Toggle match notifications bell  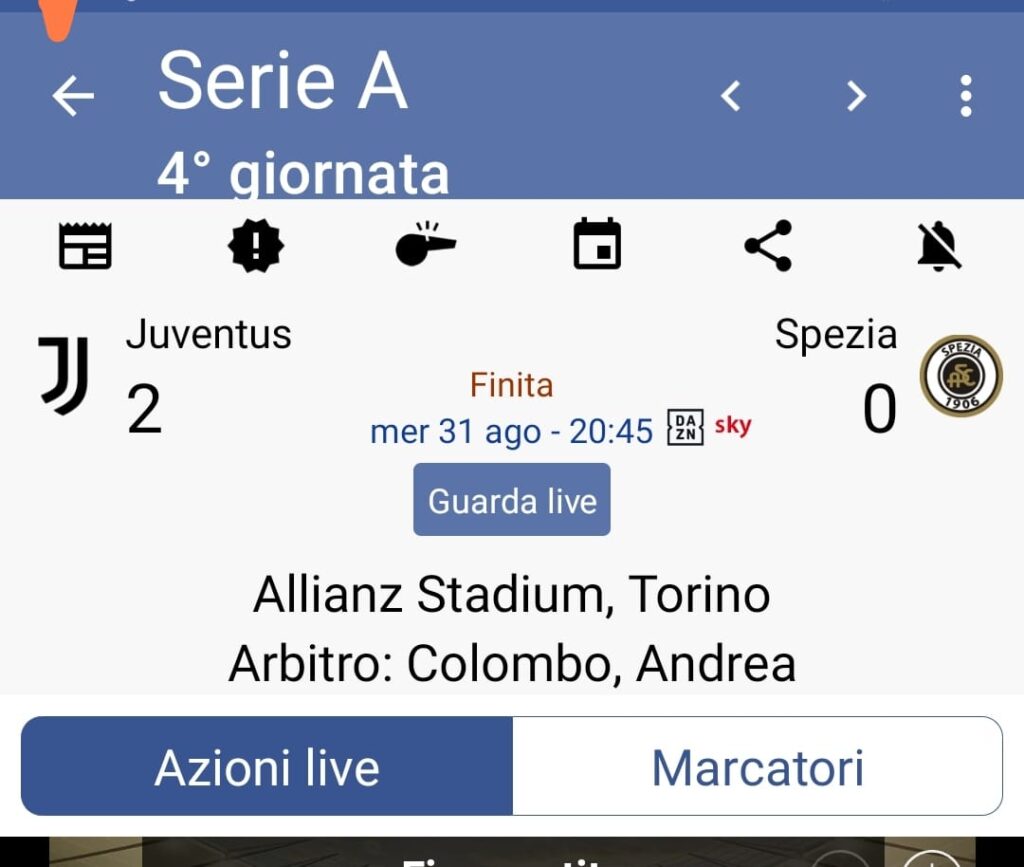click(x=939, y=246)
